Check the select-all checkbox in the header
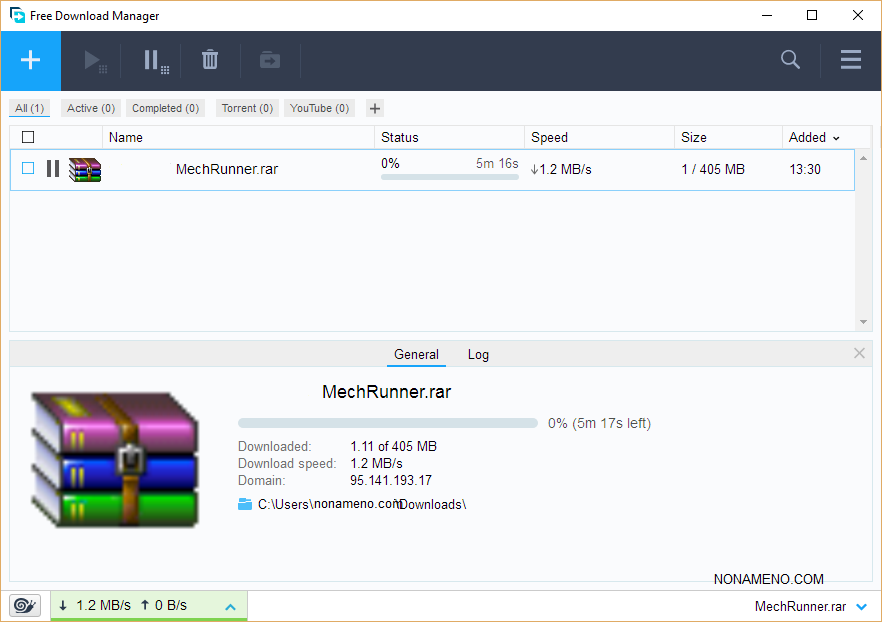Image resolution: width=882 pixels, height=622 pixels. pos(28,138)
